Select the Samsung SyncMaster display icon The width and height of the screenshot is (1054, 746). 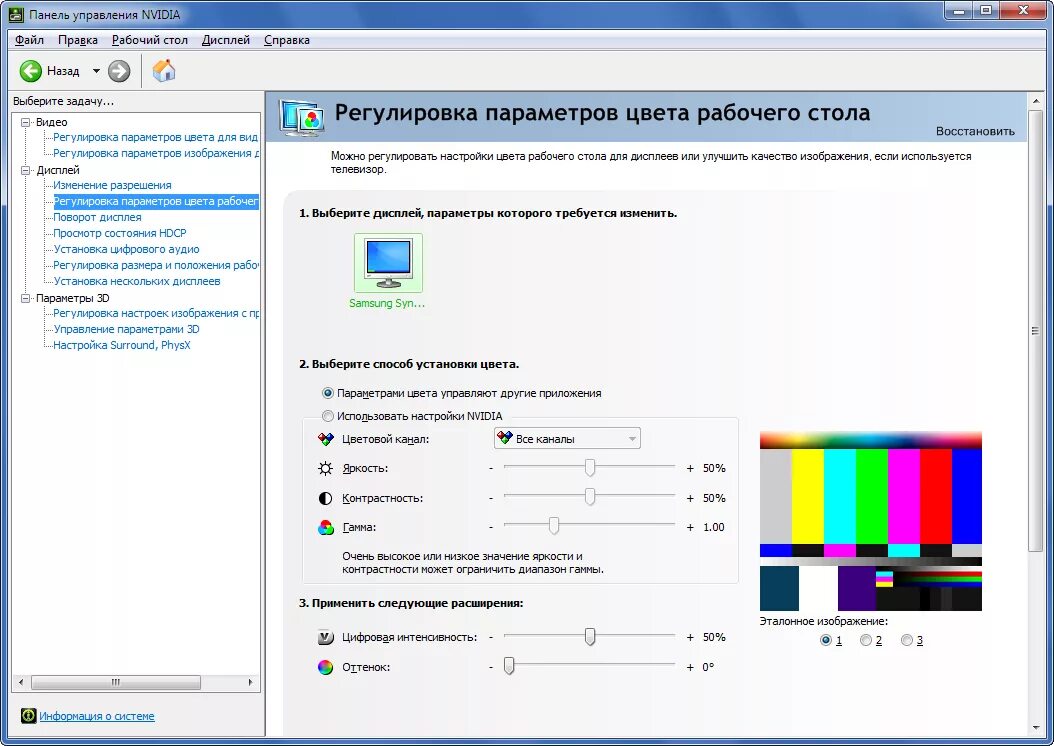(x=388, y=263)
